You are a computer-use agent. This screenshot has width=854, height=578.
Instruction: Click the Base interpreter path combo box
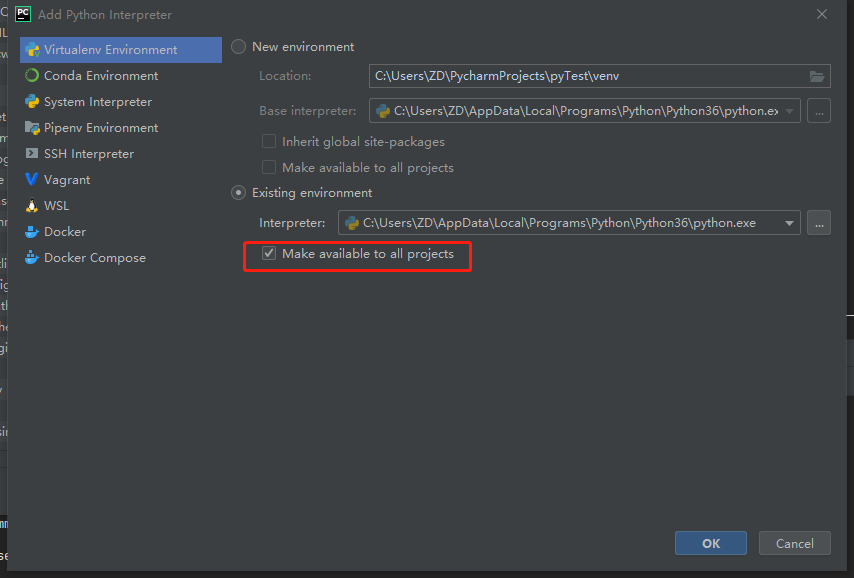click(x=585, y=111)
